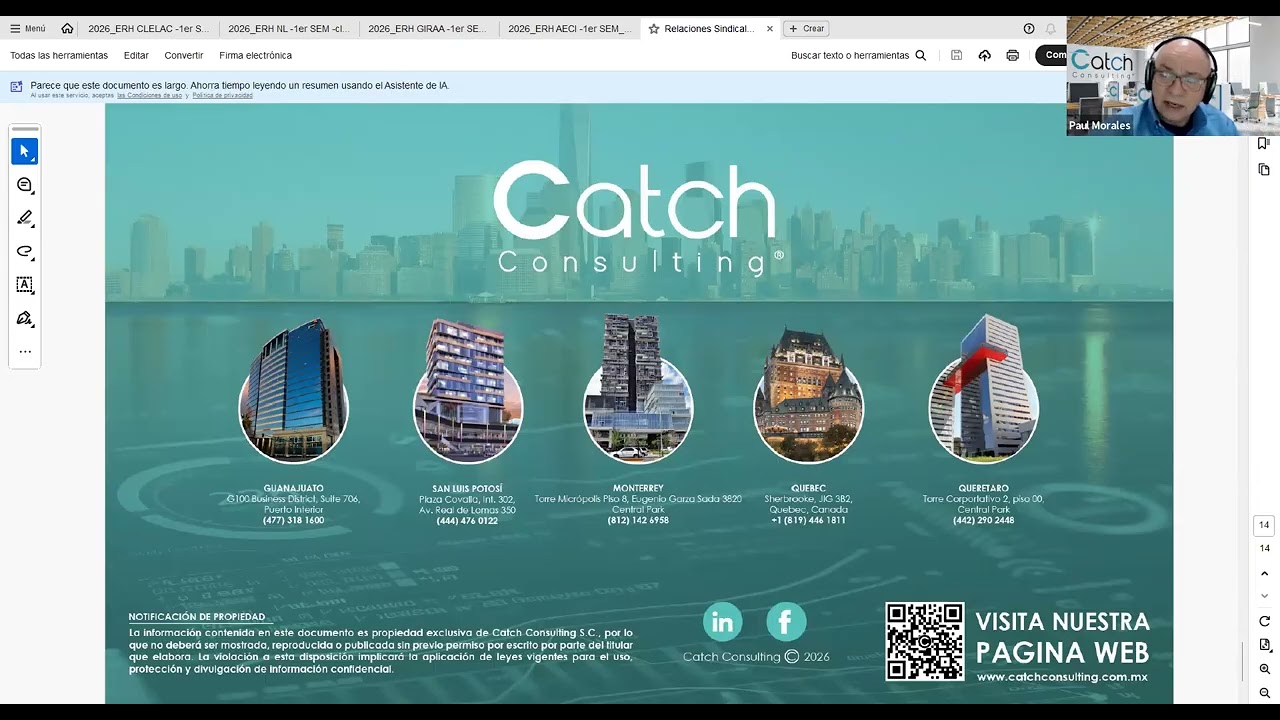The image size is (1280, 720).
Task: Click the Quebec building image
Action: [808, 395]
